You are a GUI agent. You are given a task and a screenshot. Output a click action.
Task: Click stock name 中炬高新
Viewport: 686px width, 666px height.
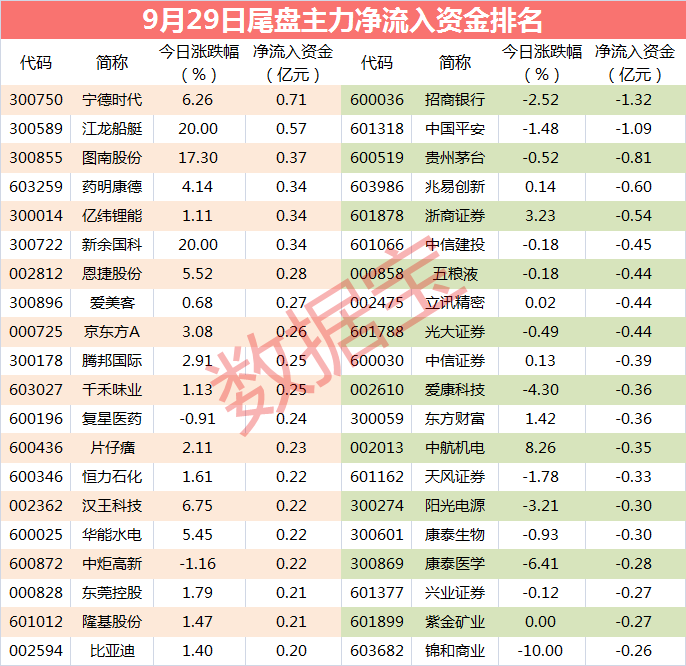[x=112, y=564]
